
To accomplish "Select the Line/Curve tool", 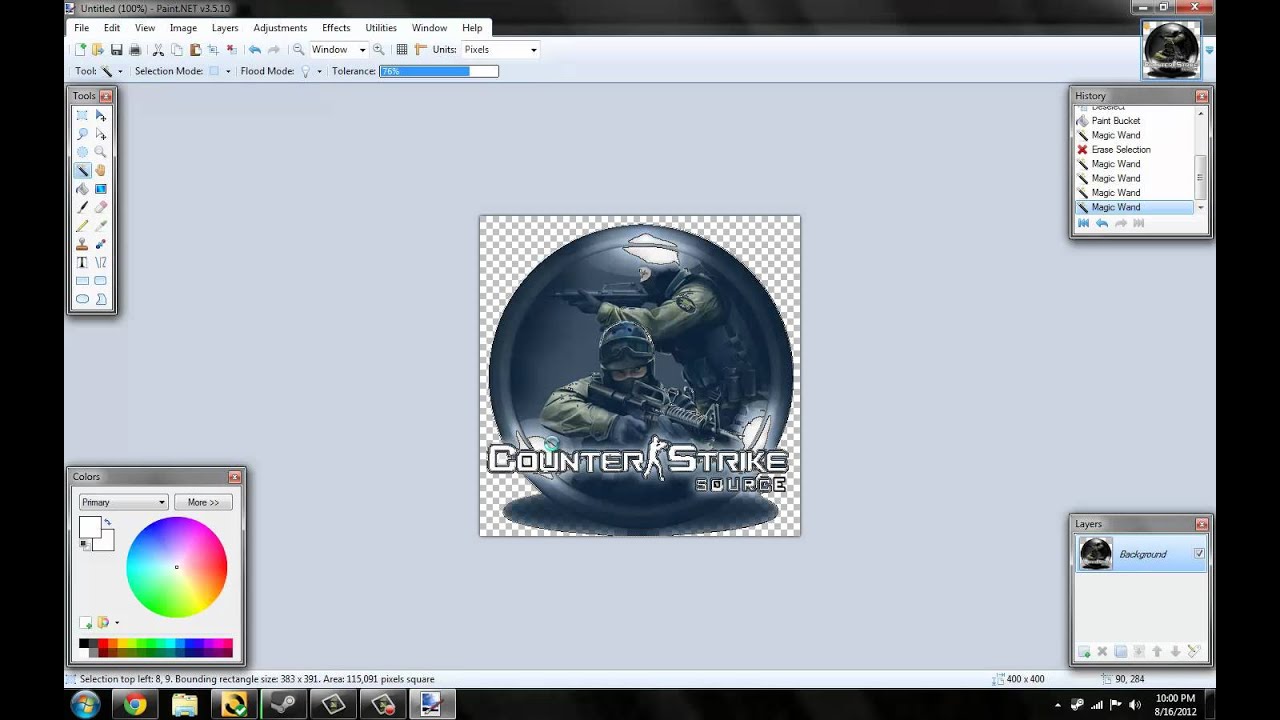I will (x=100, y=262).
